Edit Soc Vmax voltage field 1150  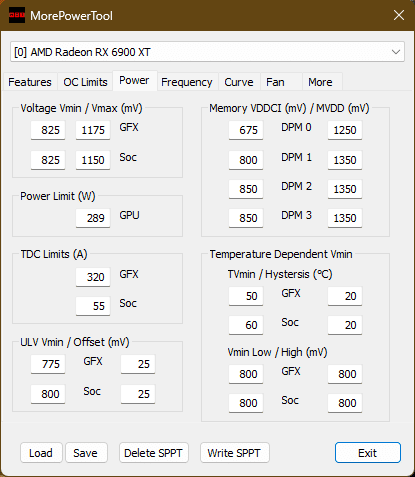pyautogui.click(x=93, y=160)
